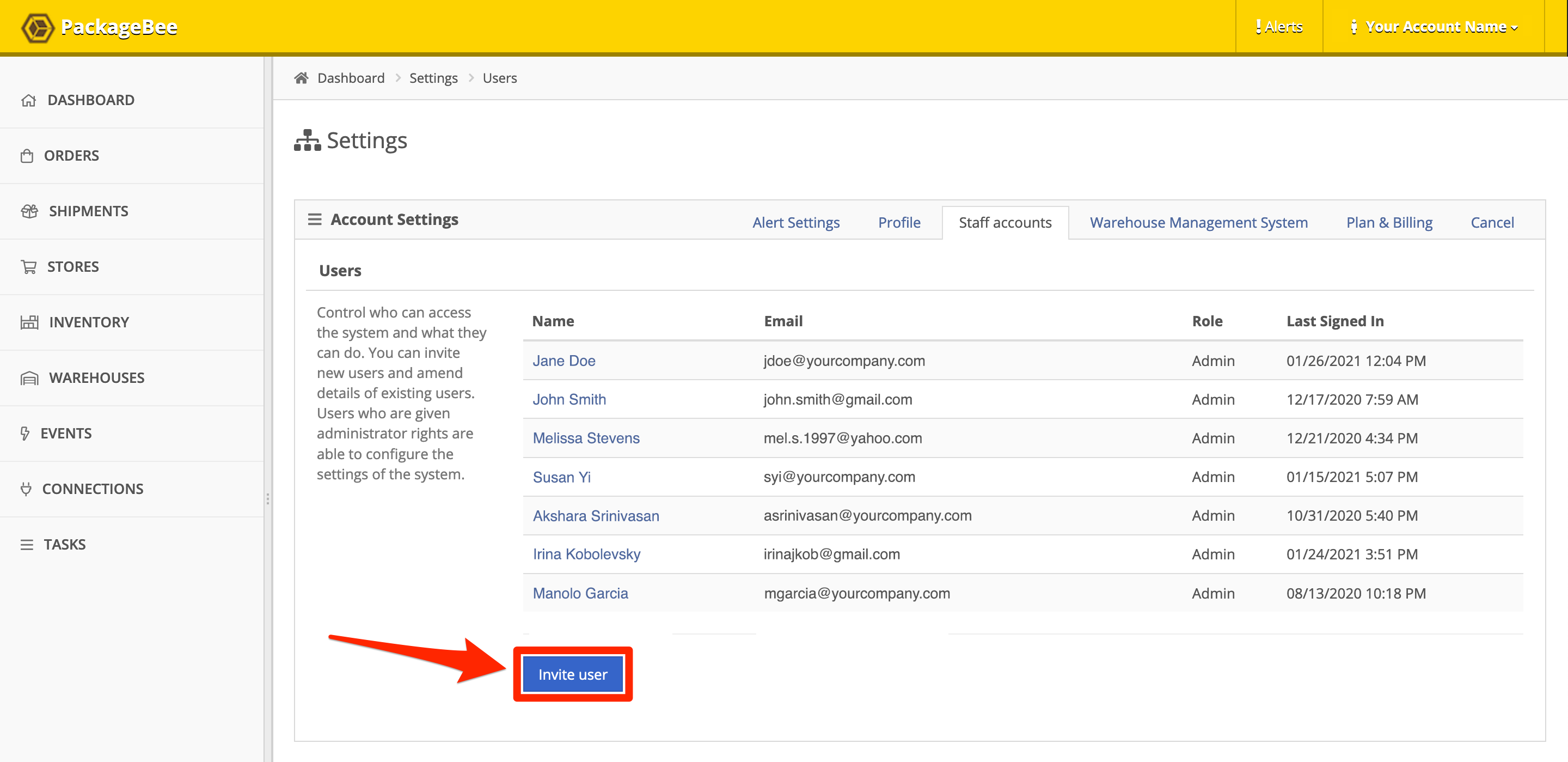Image resolution: width=1568 pixels, height=762 pixels.
Task: Click the Admin role for Susan Yi
Action: pos(1212,477)
